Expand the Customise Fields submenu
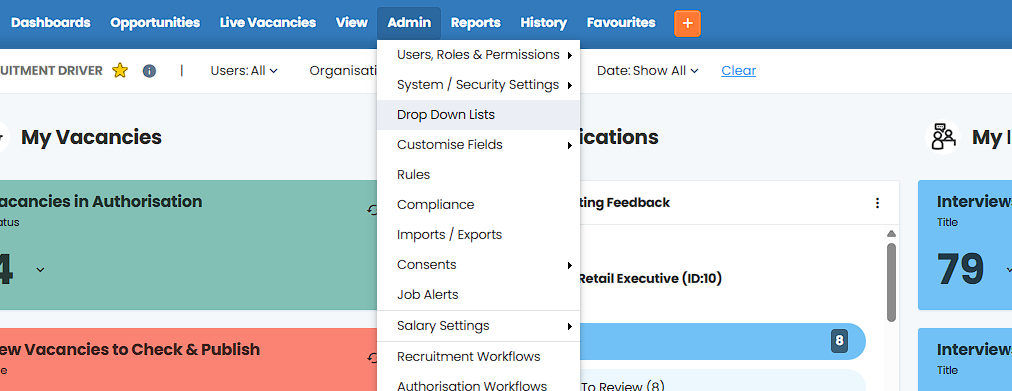 pyautogui.click(x=478, y=145)
